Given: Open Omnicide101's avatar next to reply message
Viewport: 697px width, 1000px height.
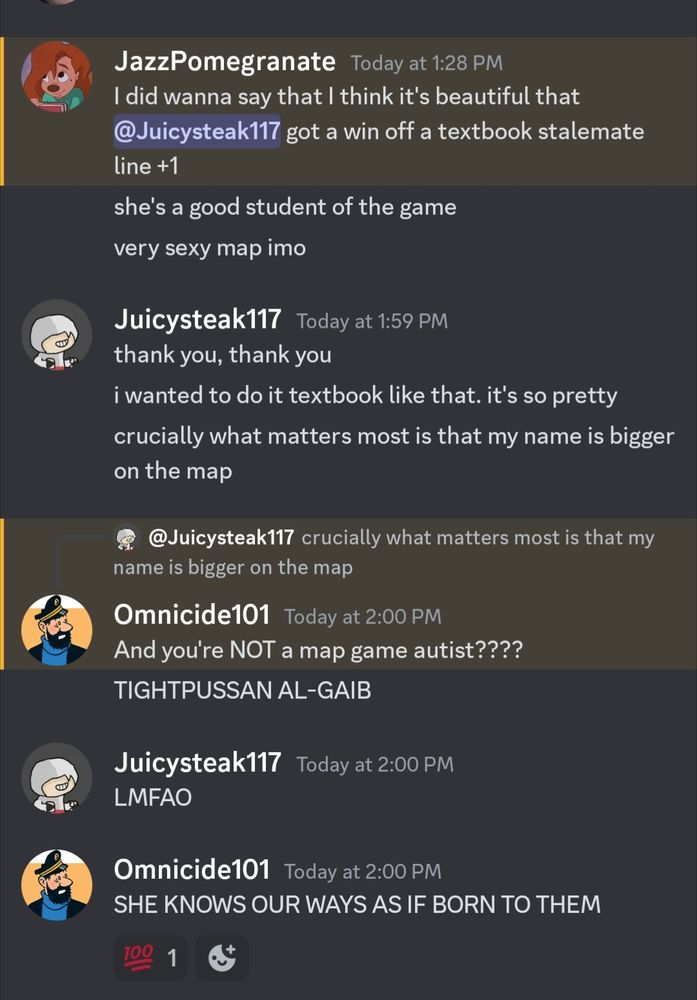Looking at the screenshot, I should 57,630.
